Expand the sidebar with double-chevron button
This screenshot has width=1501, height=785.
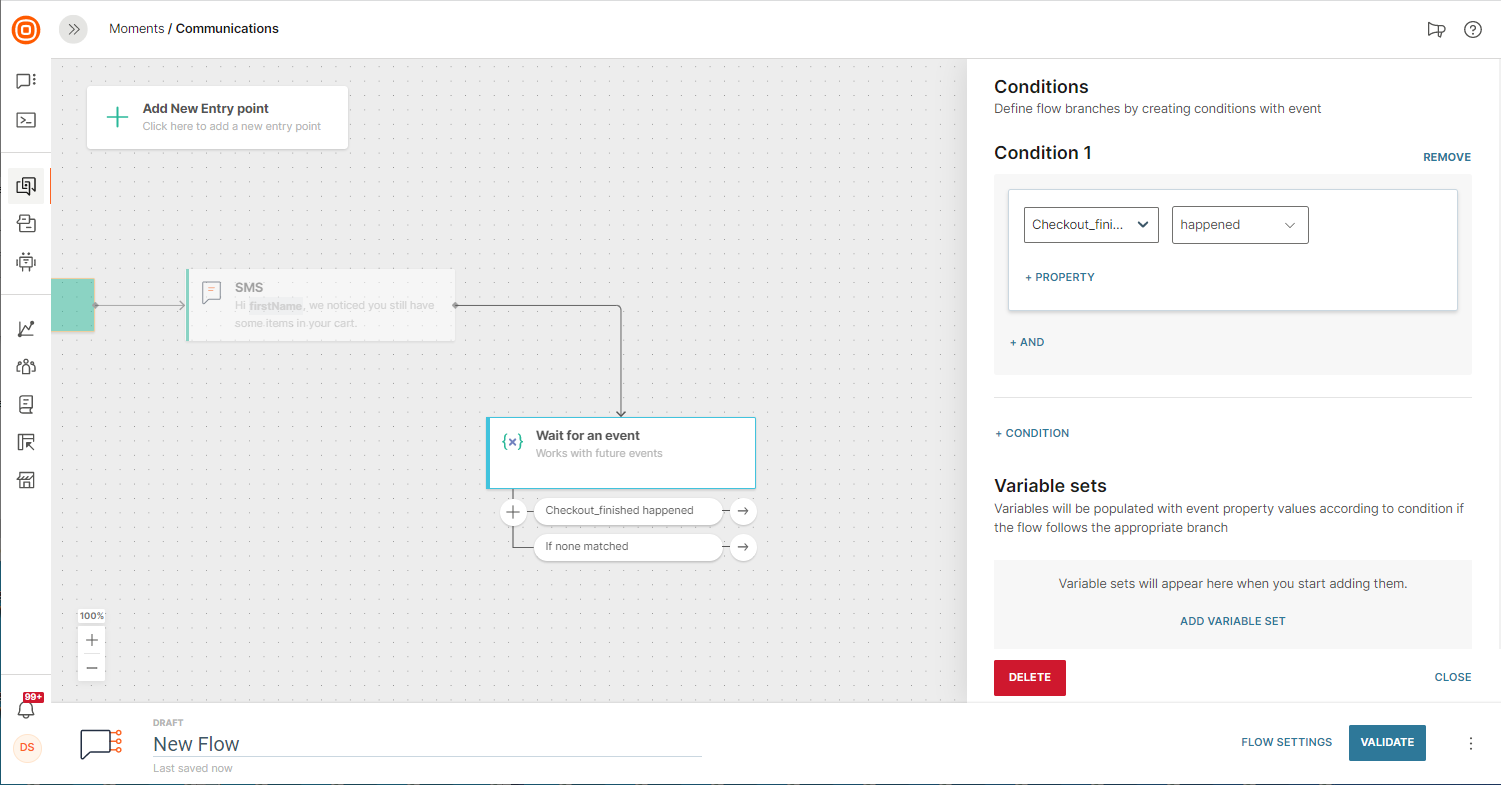[73, 30]
